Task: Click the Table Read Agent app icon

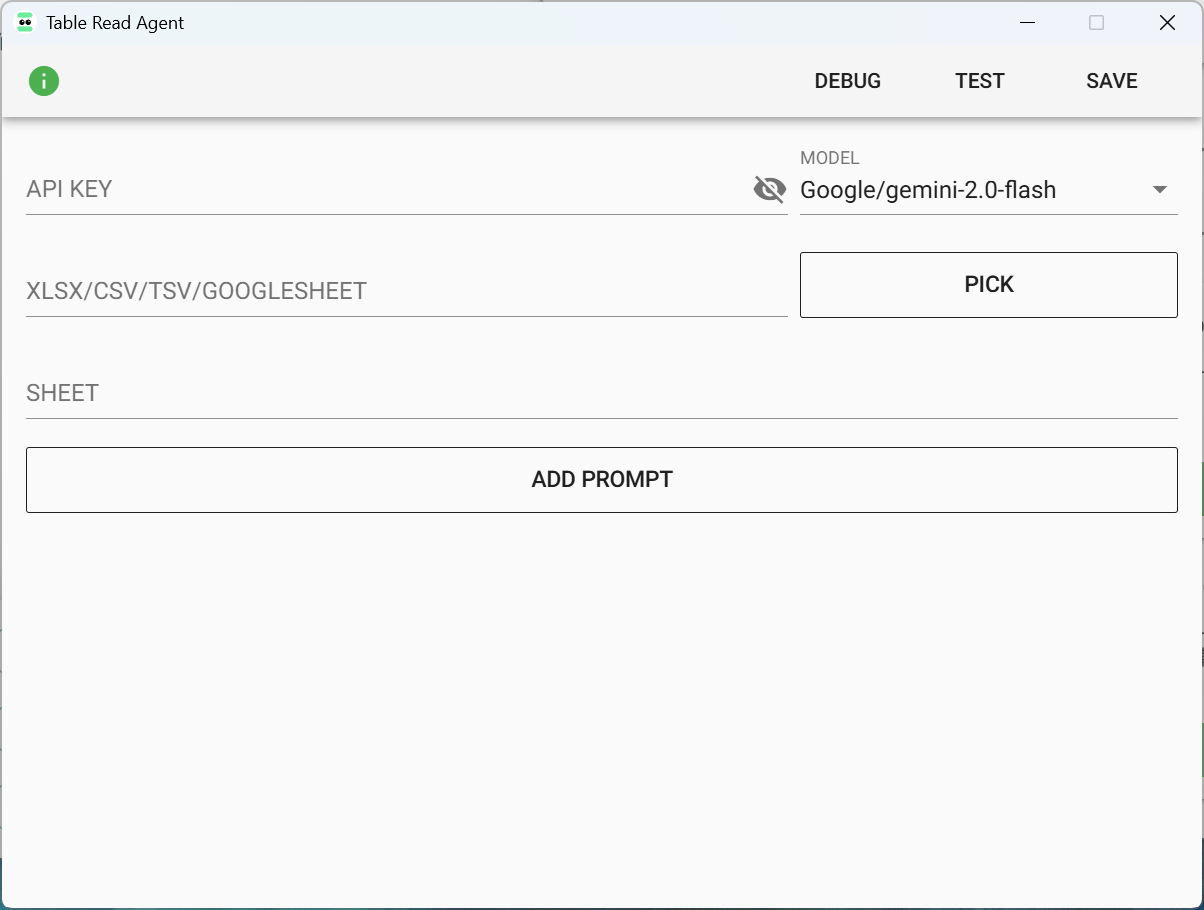Action: coord(25,23)
